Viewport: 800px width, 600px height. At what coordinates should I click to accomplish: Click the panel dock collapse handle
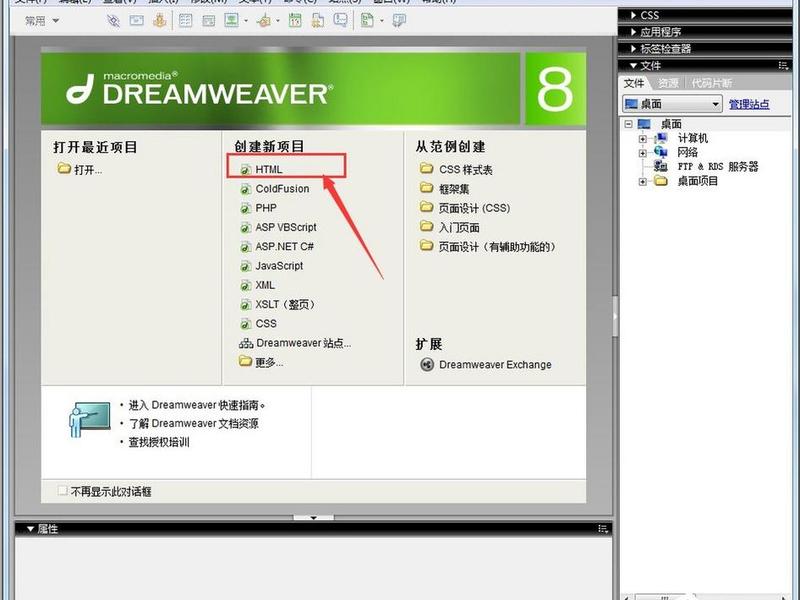click(615, 316)
